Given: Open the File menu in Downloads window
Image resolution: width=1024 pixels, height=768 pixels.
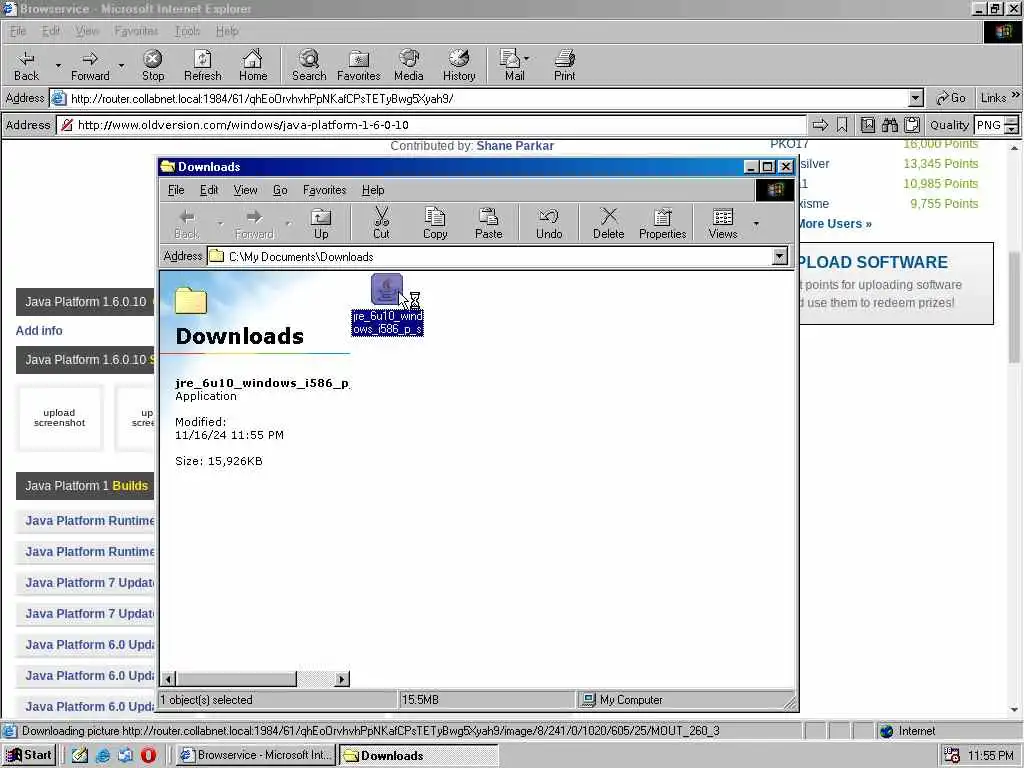Looking at the screenshot, I should point(176,190).
